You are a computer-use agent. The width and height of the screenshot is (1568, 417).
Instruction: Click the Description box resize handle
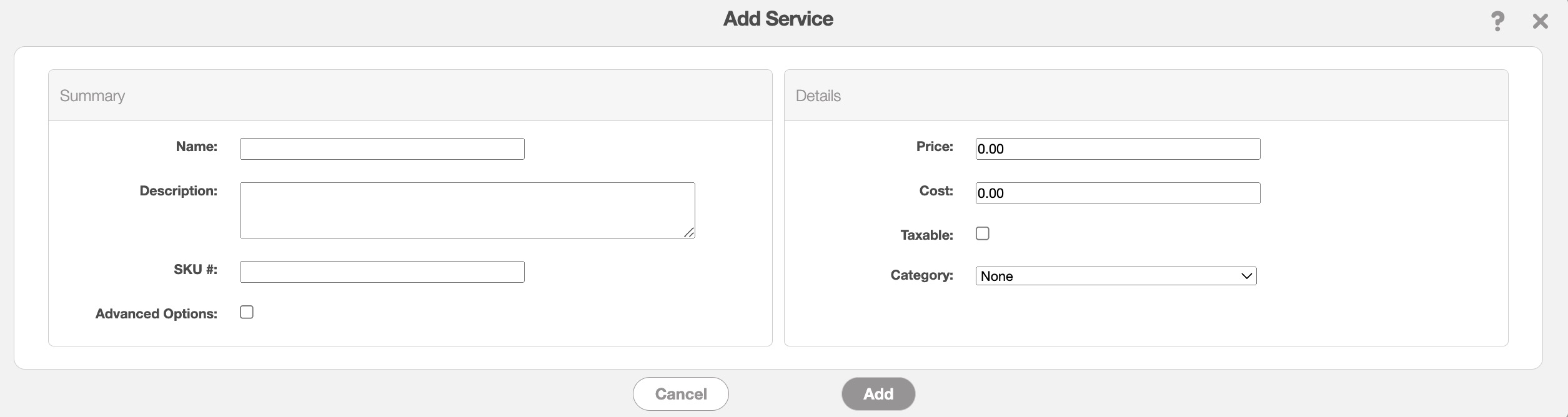pos(689,232)
